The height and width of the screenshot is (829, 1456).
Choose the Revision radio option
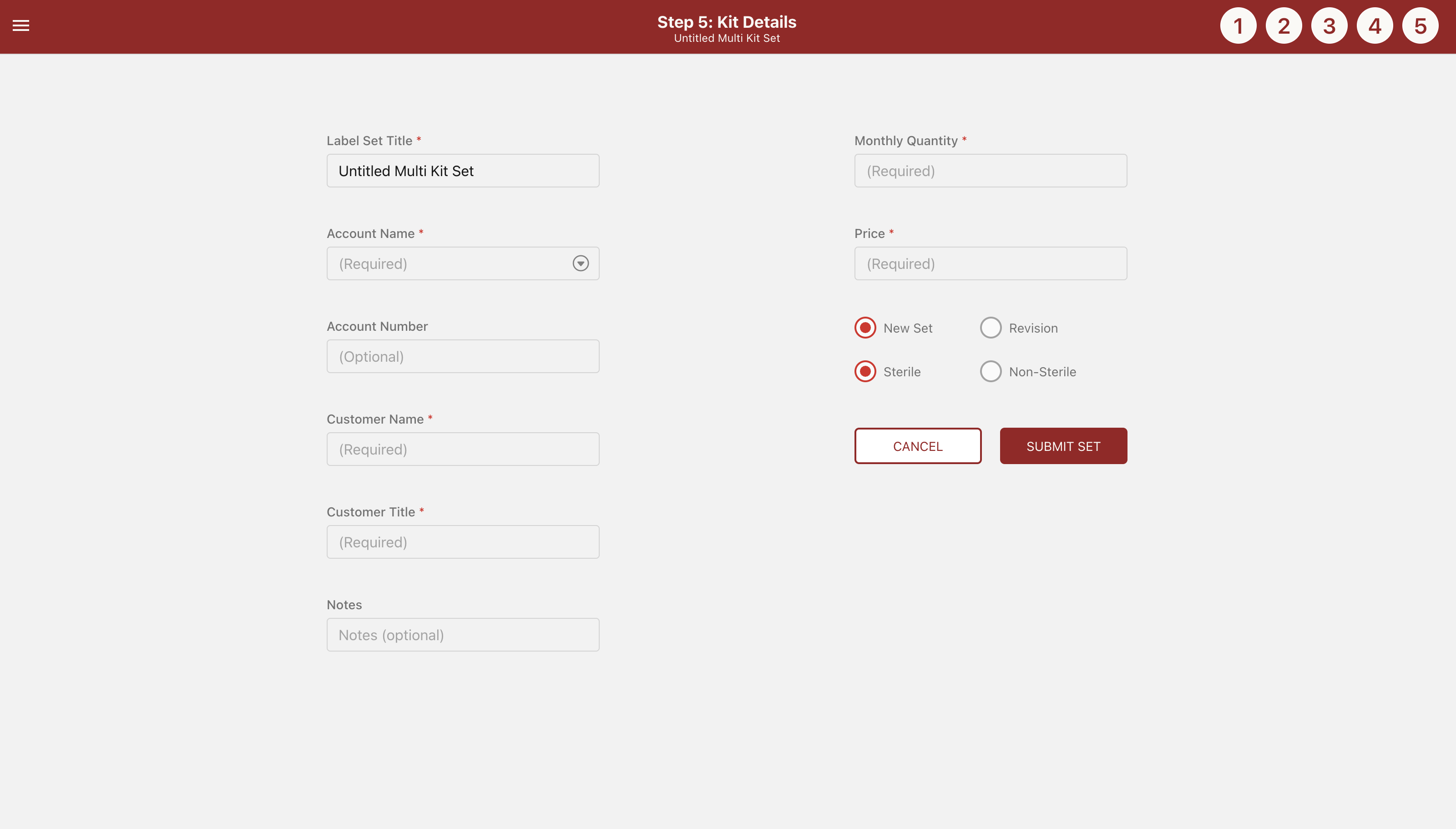click(991, 328)
